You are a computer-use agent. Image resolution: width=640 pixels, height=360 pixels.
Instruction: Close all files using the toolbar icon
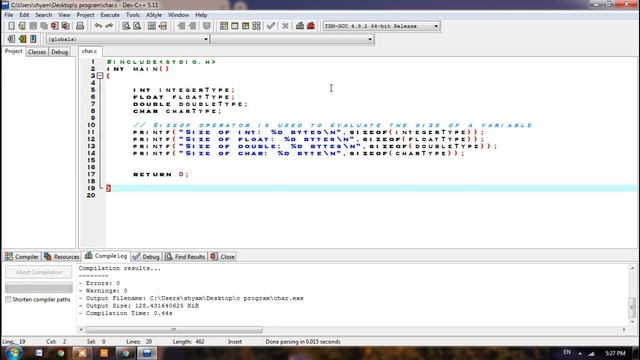click(x=65, y=26)
